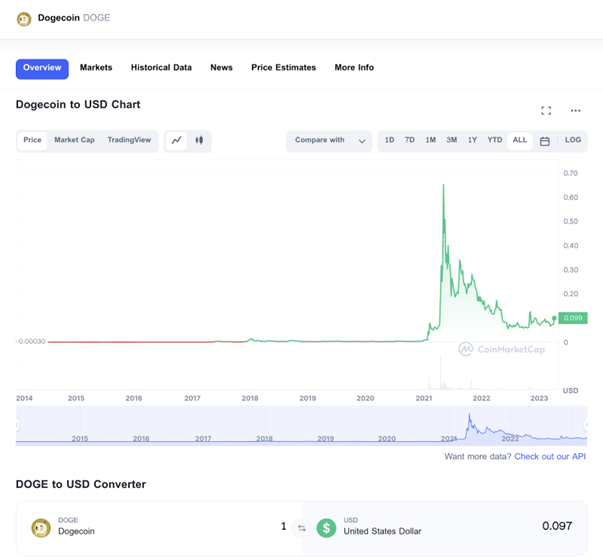Select the 1Y time range
Image resolution: width=603 pixels, height=560 pixels.
[x=472, y=140]
